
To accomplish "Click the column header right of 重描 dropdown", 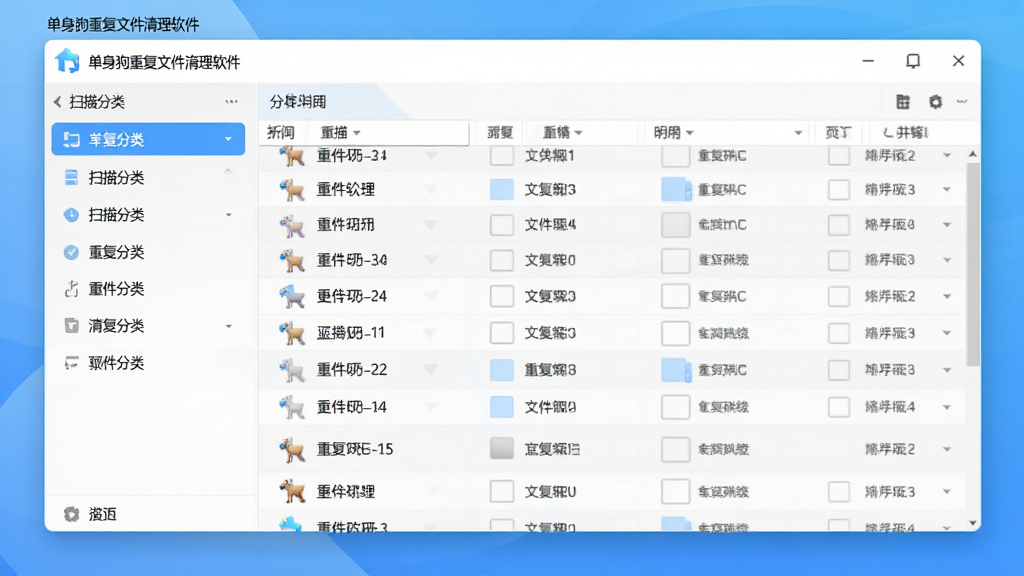I will click(x=500, y=133).
